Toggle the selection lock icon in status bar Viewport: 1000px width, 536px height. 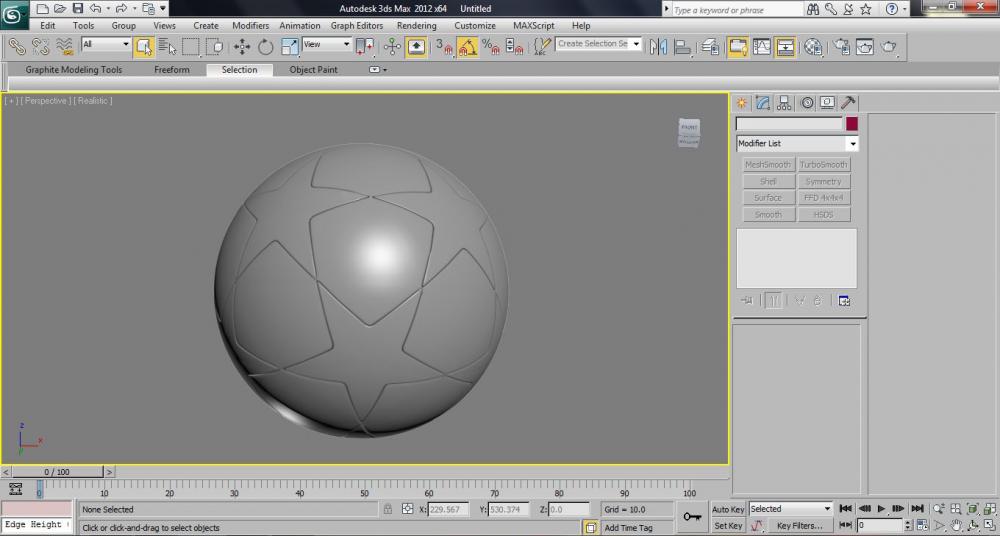(x=387, y=509)
